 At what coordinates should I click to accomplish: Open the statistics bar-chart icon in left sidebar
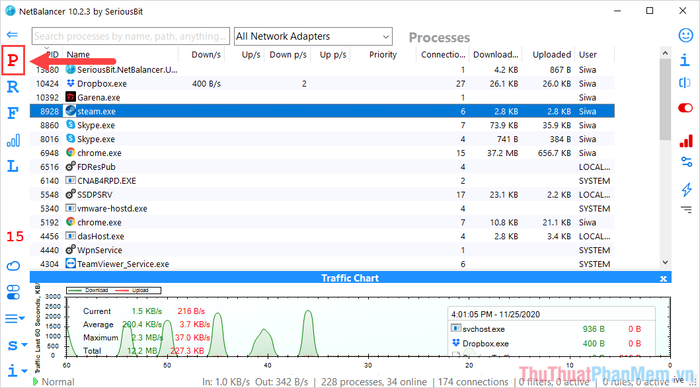(13, 140)
